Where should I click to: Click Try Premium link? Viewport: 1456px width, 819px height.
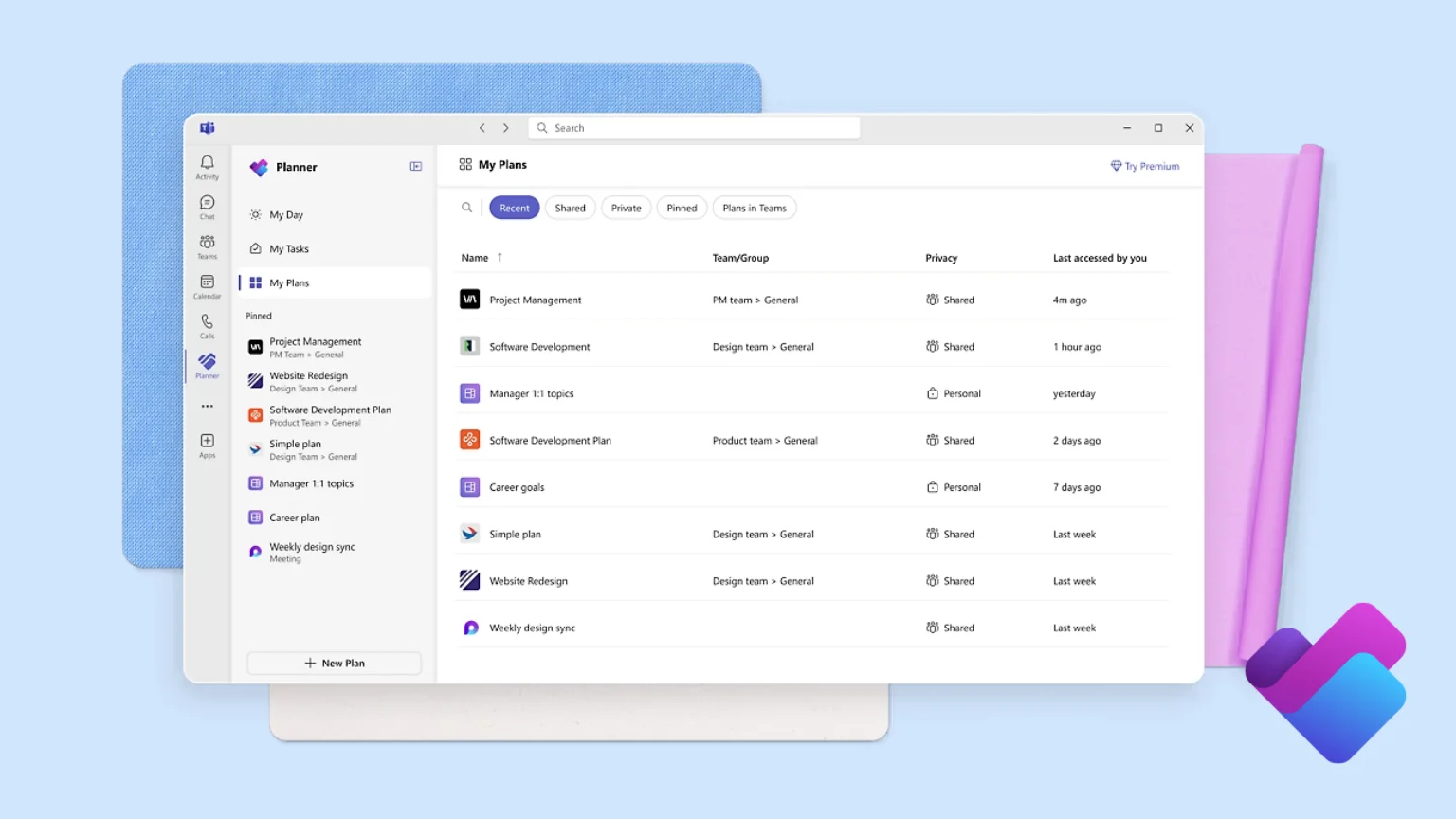[1145, 166]
